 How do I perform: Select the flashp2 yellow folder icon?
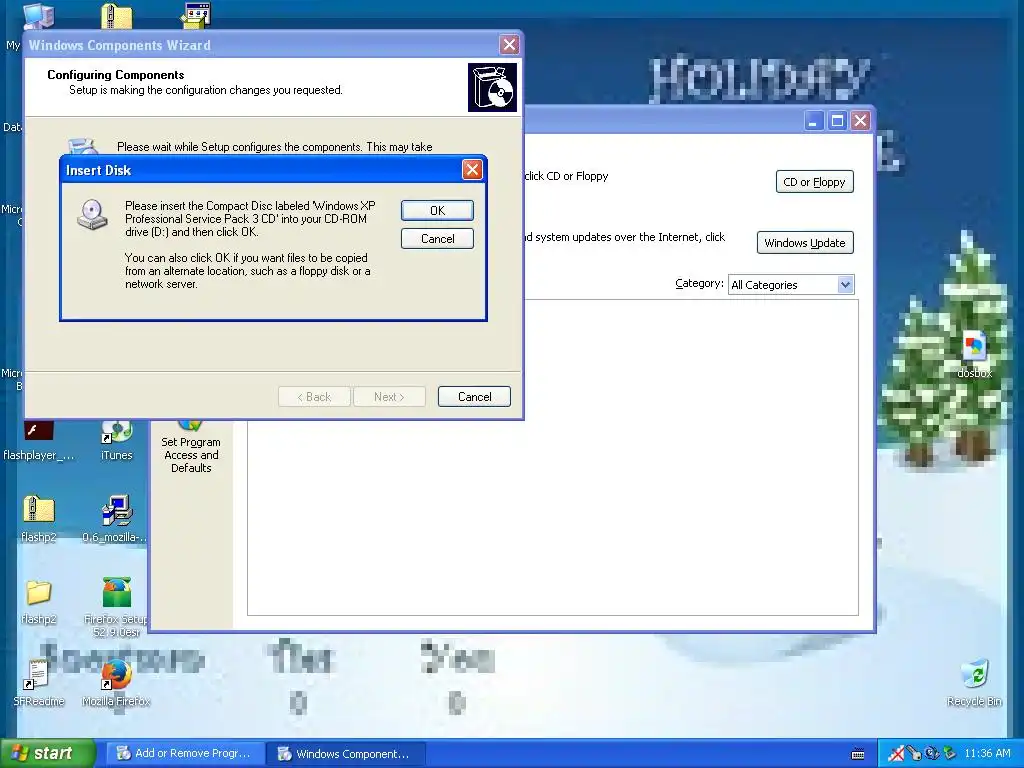pos(39,601)
